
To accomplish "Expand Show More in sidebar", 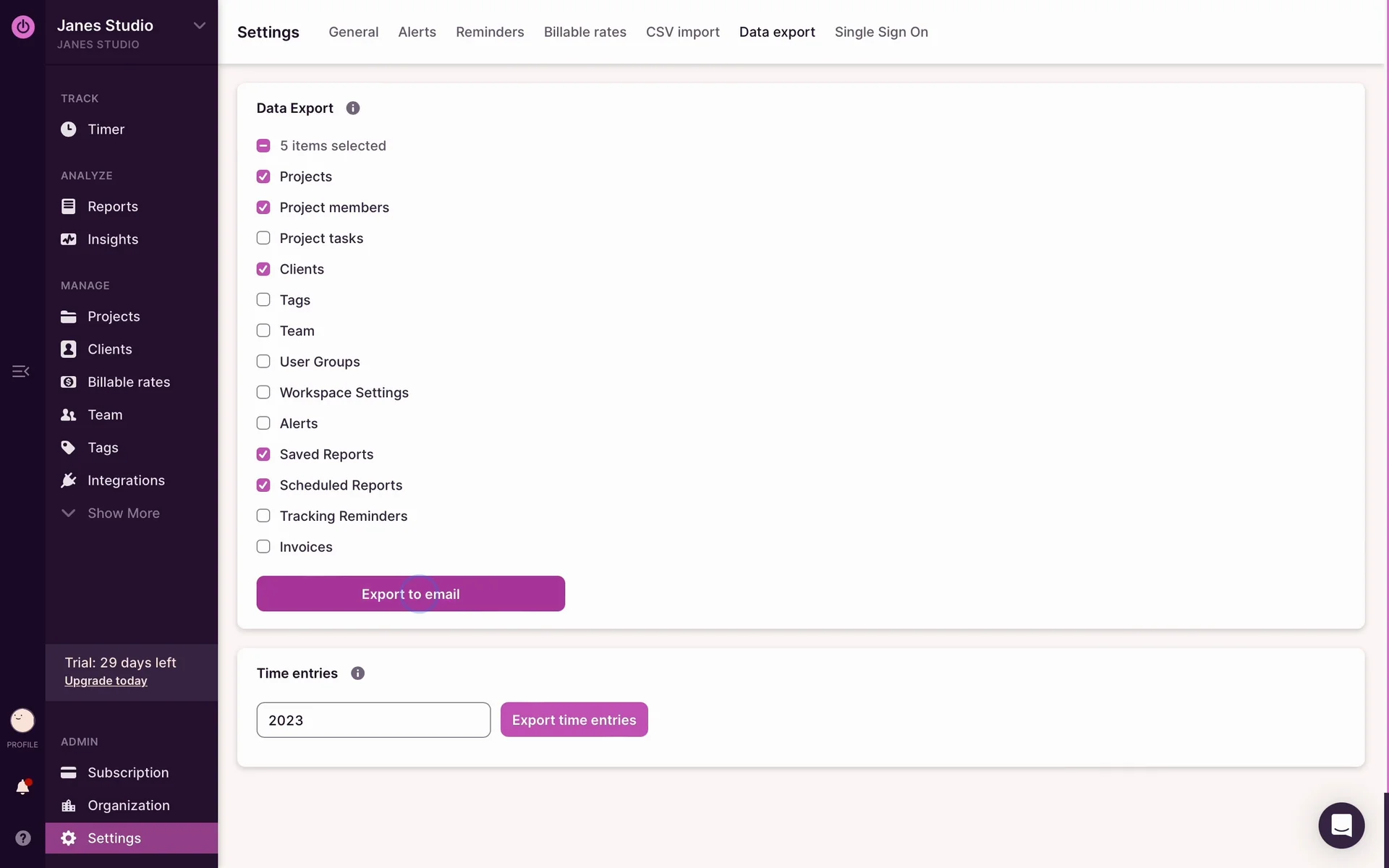I will [x=123, y=513].
